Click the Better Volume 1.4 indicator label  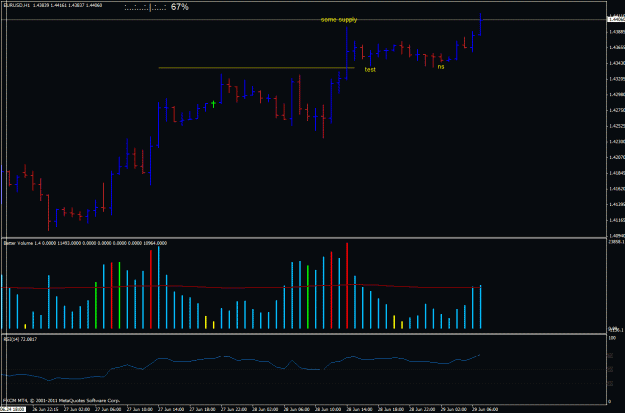(85, 243)
